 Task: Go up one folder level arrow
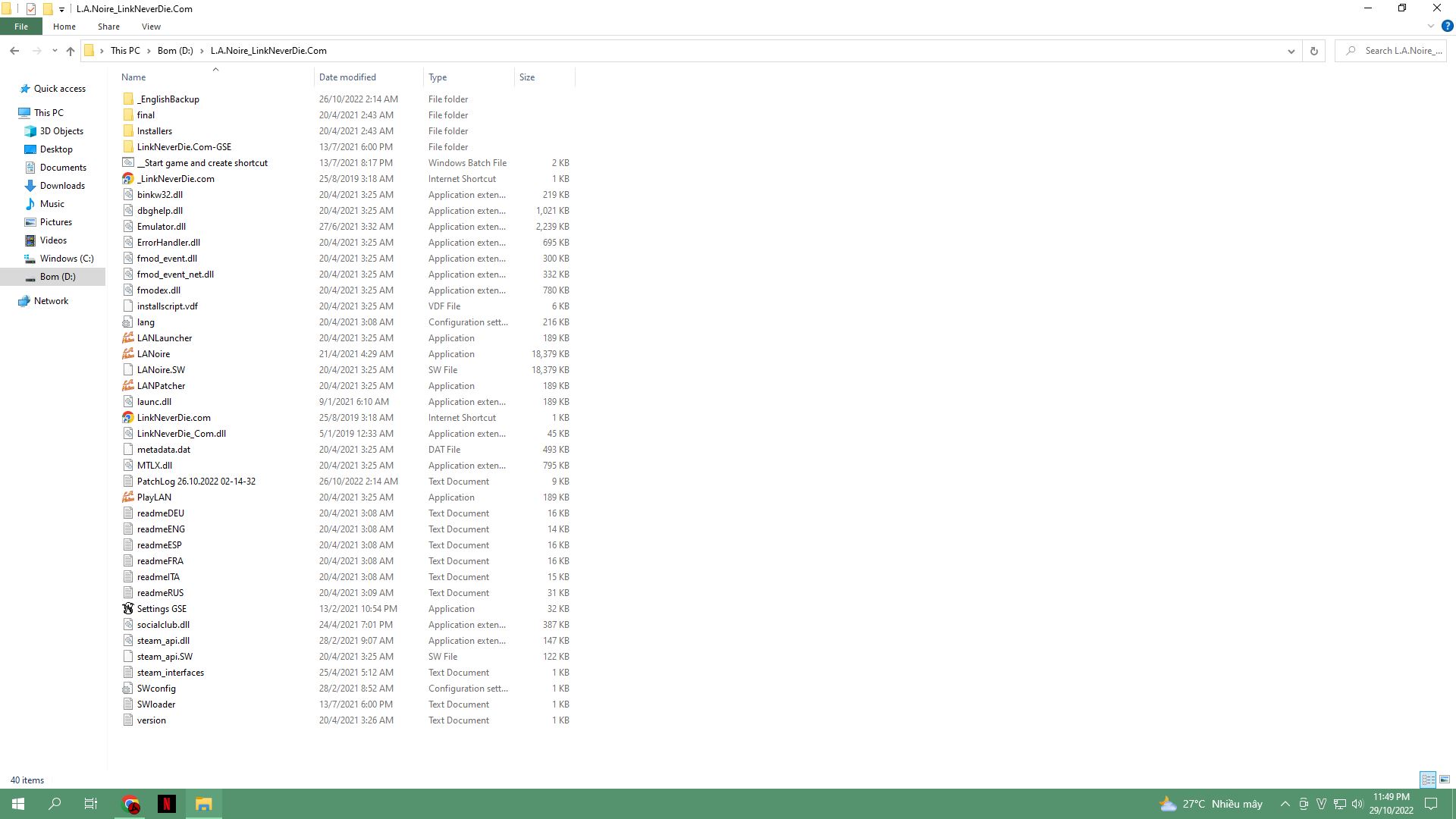70,51
